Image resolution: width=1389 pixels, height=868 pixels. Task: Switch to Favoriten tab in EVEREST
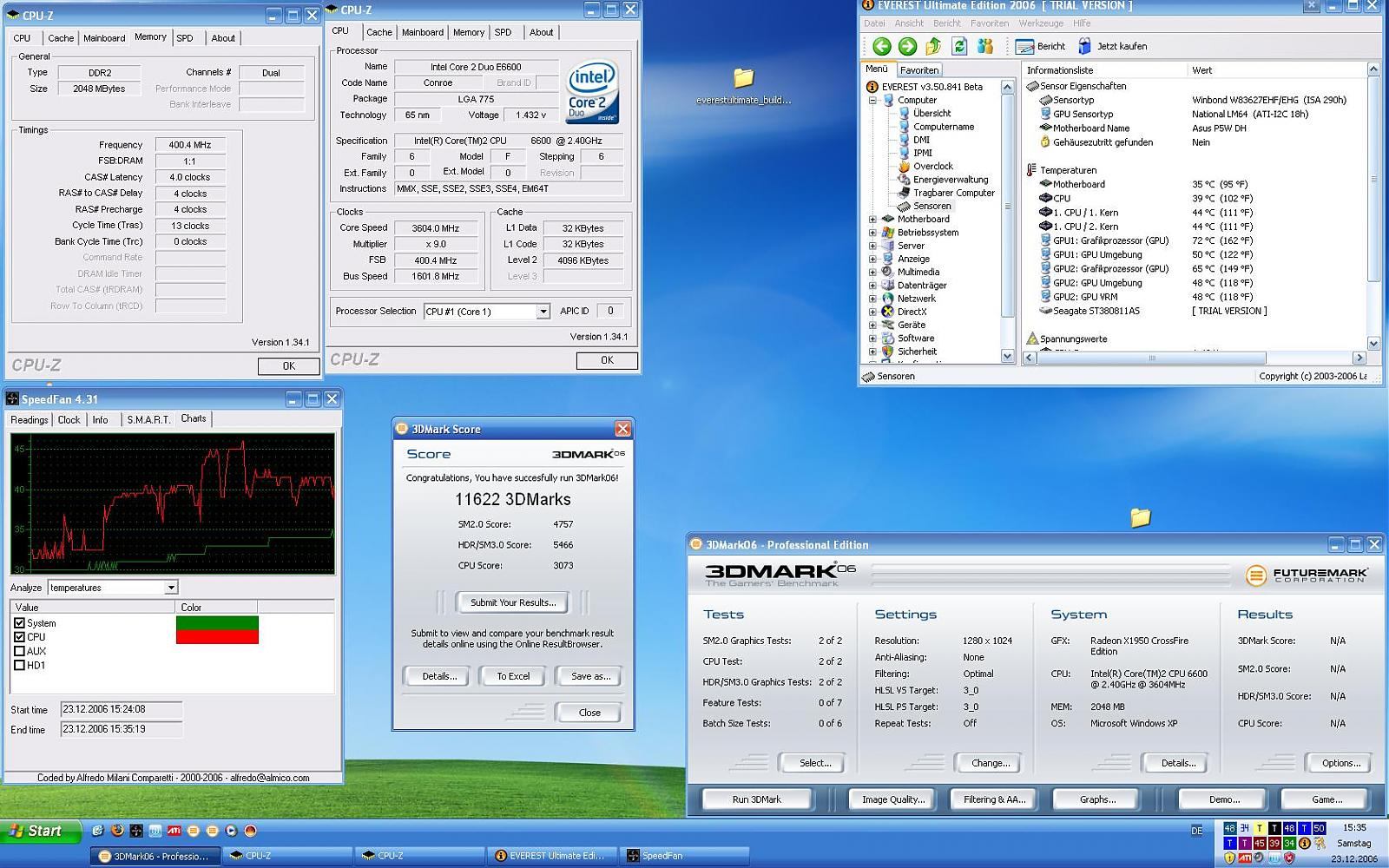pos(919,70)
